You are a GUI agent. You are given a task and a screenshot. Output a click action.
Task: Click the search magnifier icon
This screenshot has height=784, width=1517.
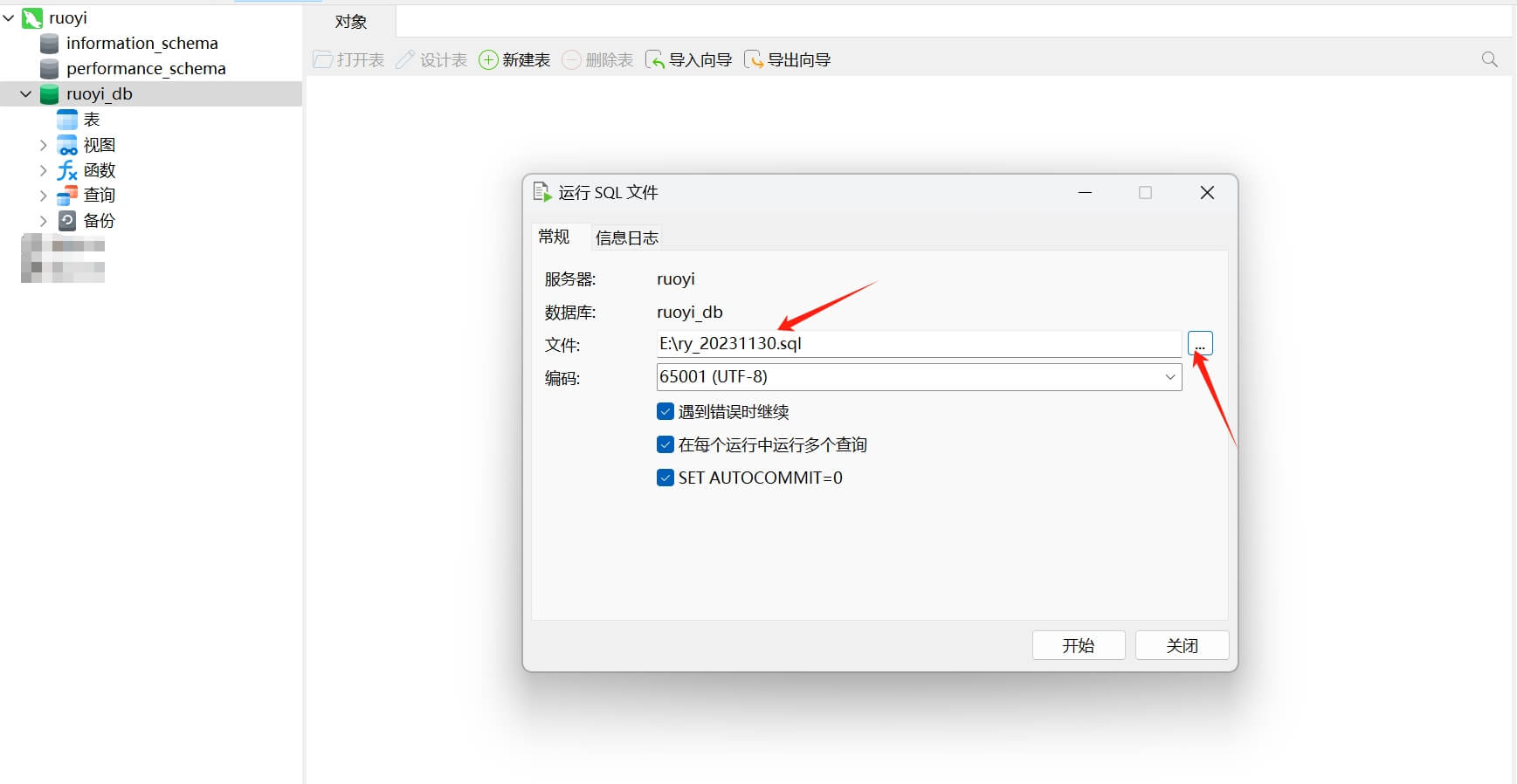pos(1490,59)
